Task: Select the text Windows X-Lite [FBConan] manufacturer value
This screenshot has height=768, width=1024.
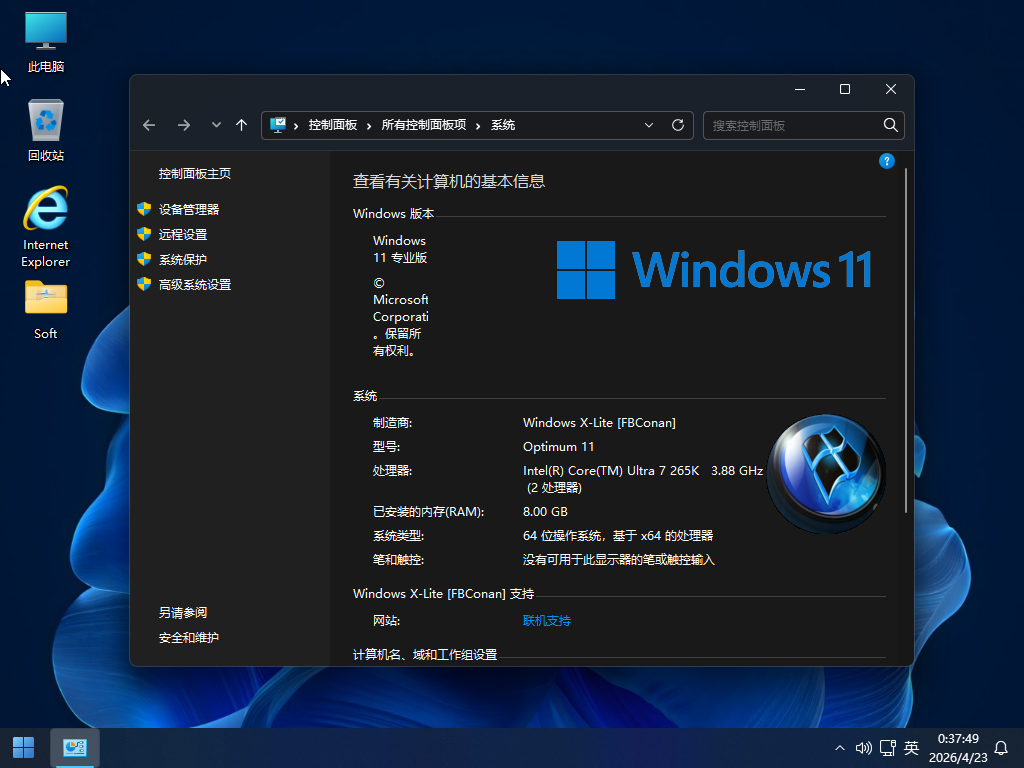Action: [x=599, y=423]
